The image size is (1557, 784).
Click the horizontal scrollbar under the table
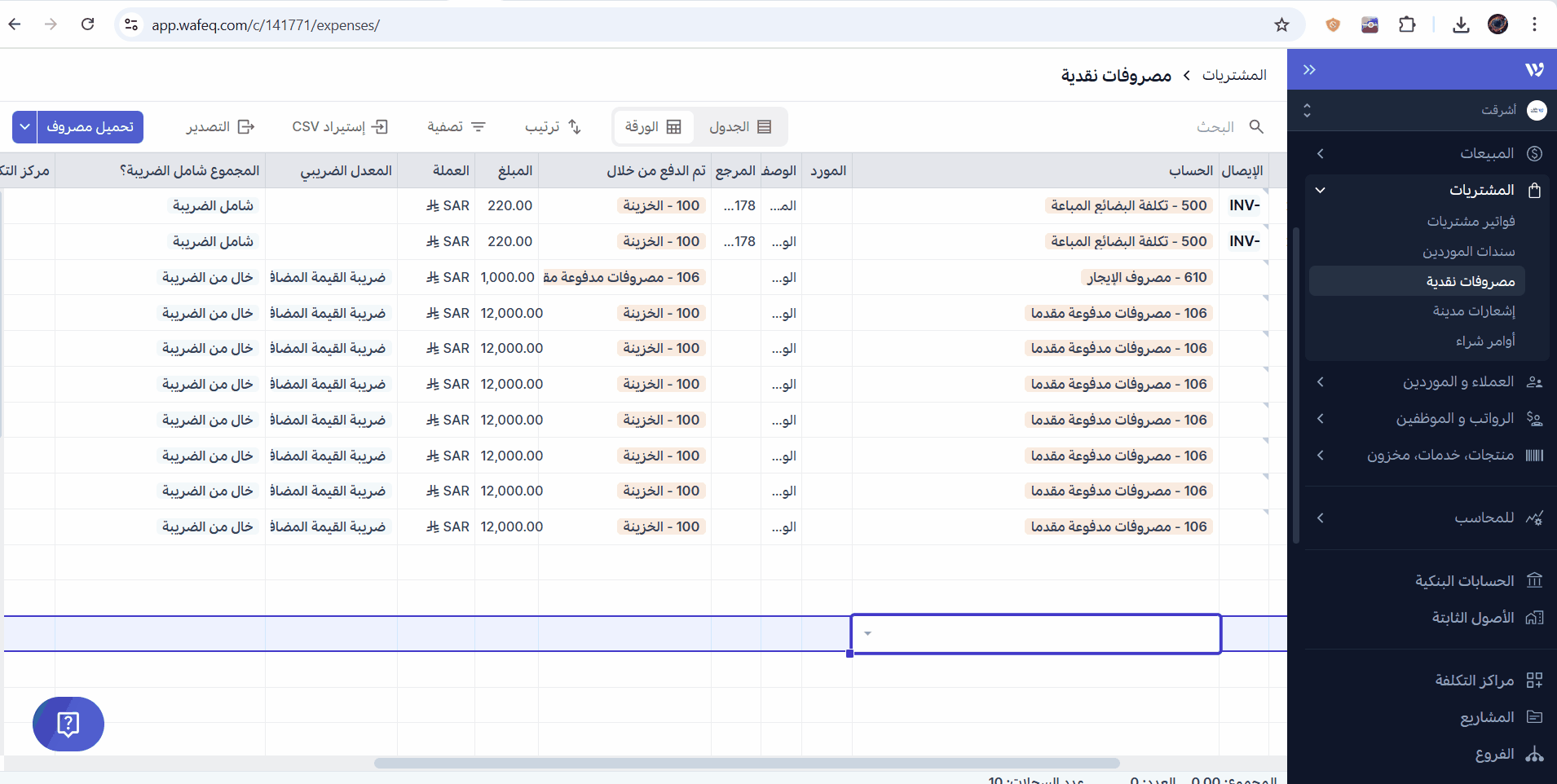click(746, 764)
